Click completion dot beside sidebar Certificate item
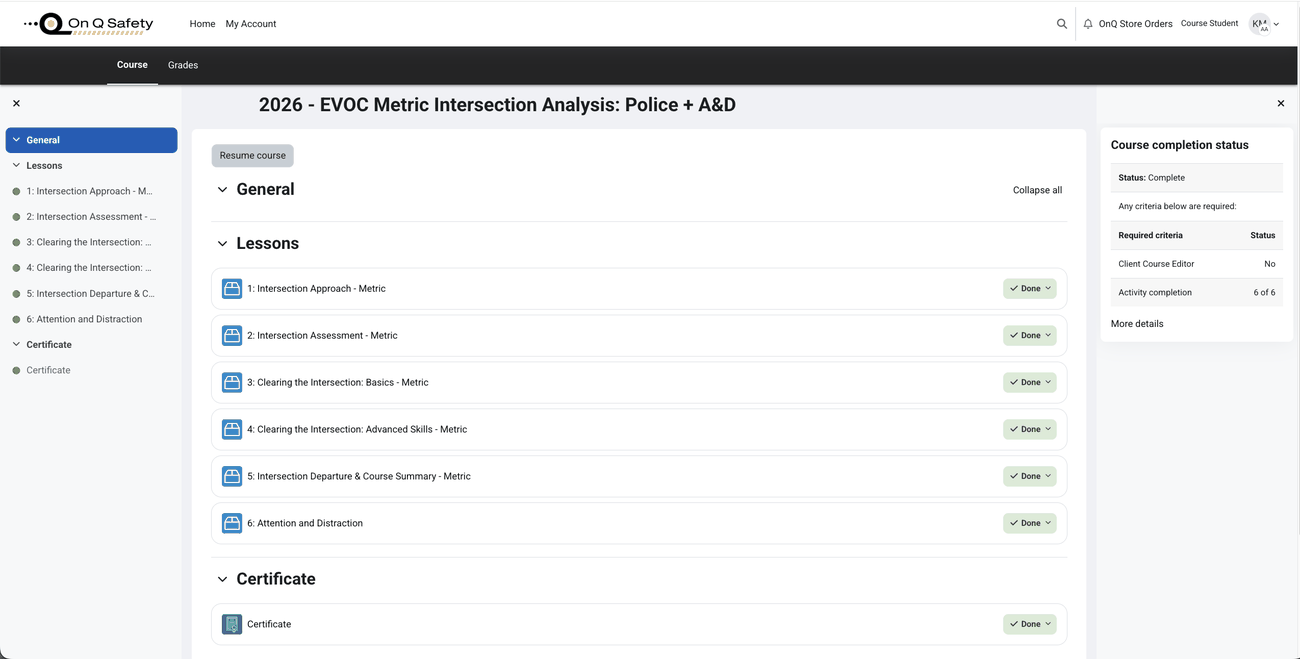 [x=16, y=370]
